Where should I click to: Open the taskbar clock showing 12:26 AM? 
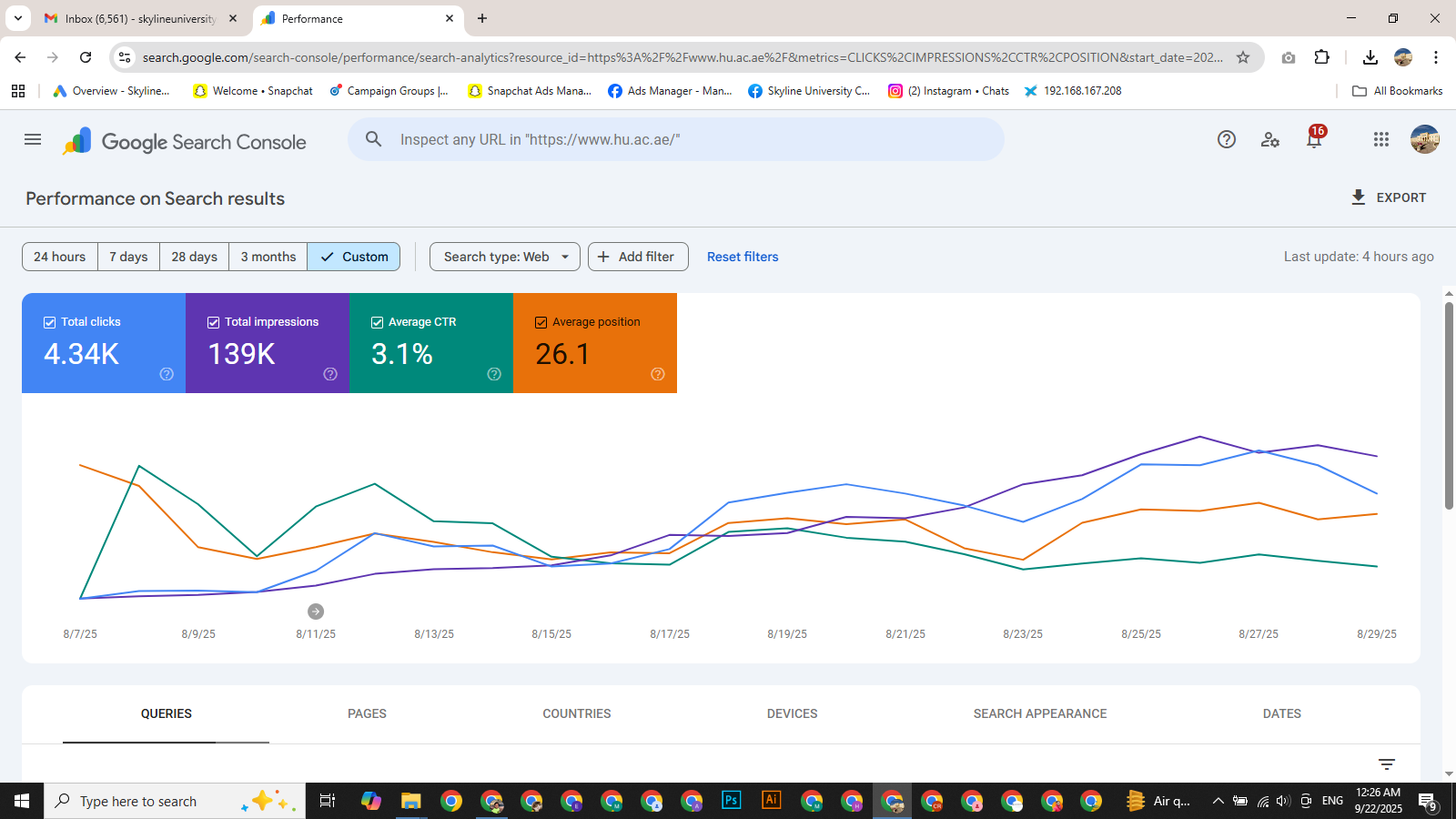pyautogui.click(x=1378, y=801)
